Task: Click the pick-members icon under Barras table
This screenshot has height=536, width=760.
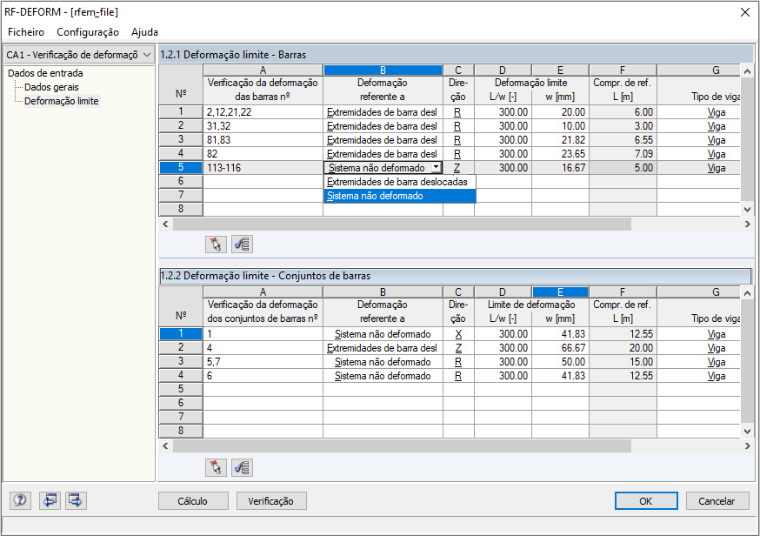Action: tap(216, 244)
